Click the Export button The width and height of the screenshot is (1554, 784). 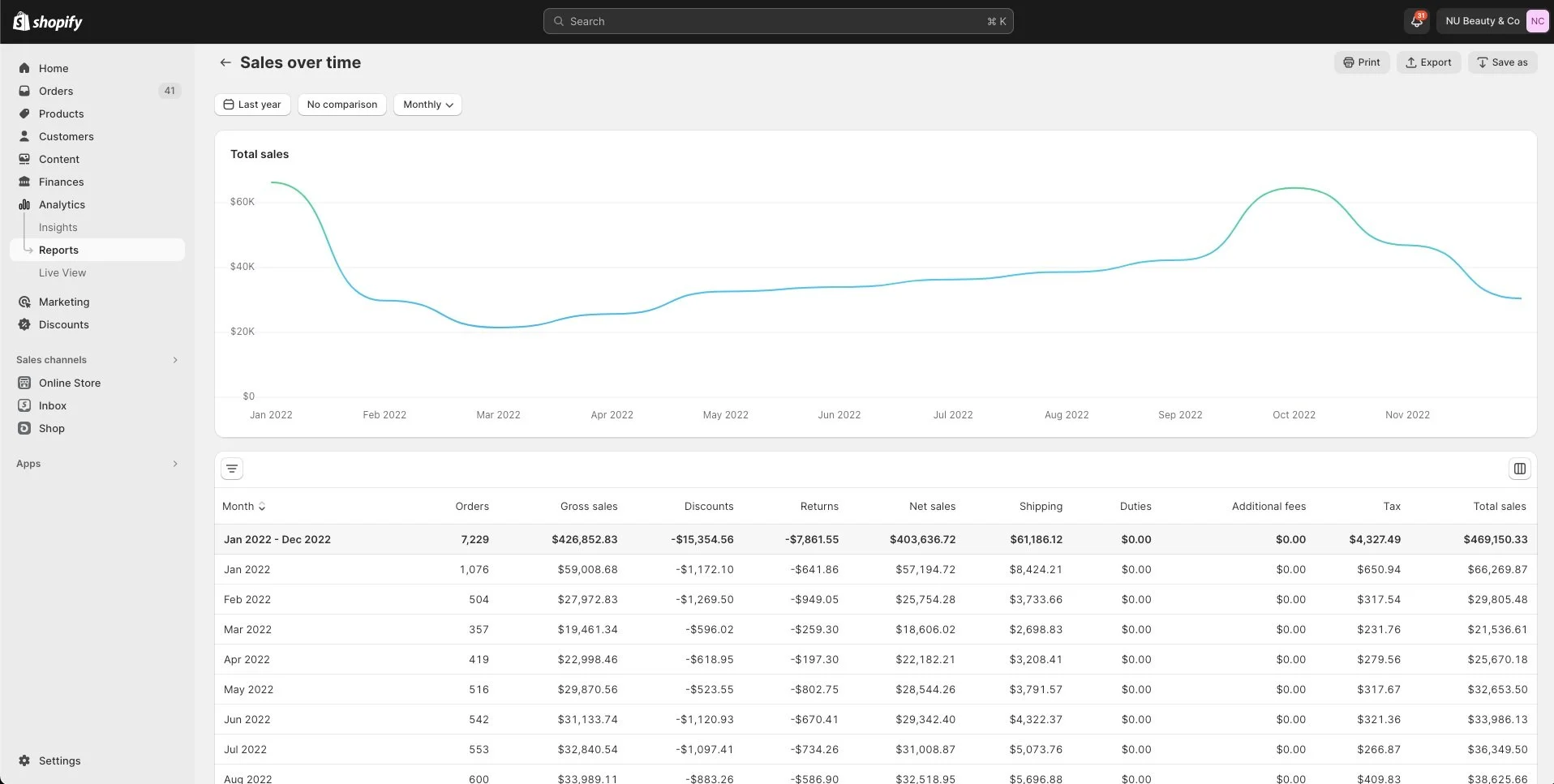pos(1428,62)
